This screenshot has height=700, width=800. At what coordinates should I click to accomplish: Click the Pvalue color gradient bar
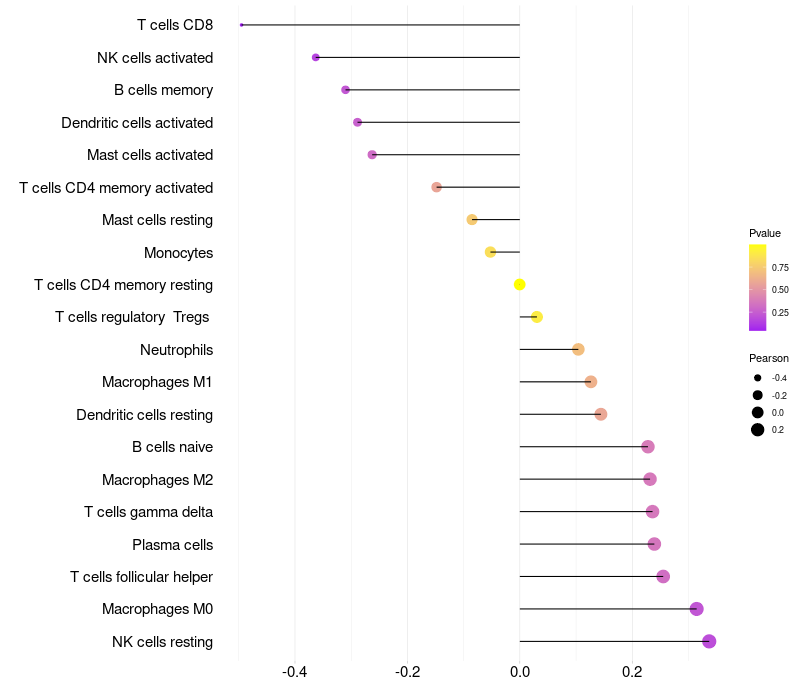coord(758,287)
